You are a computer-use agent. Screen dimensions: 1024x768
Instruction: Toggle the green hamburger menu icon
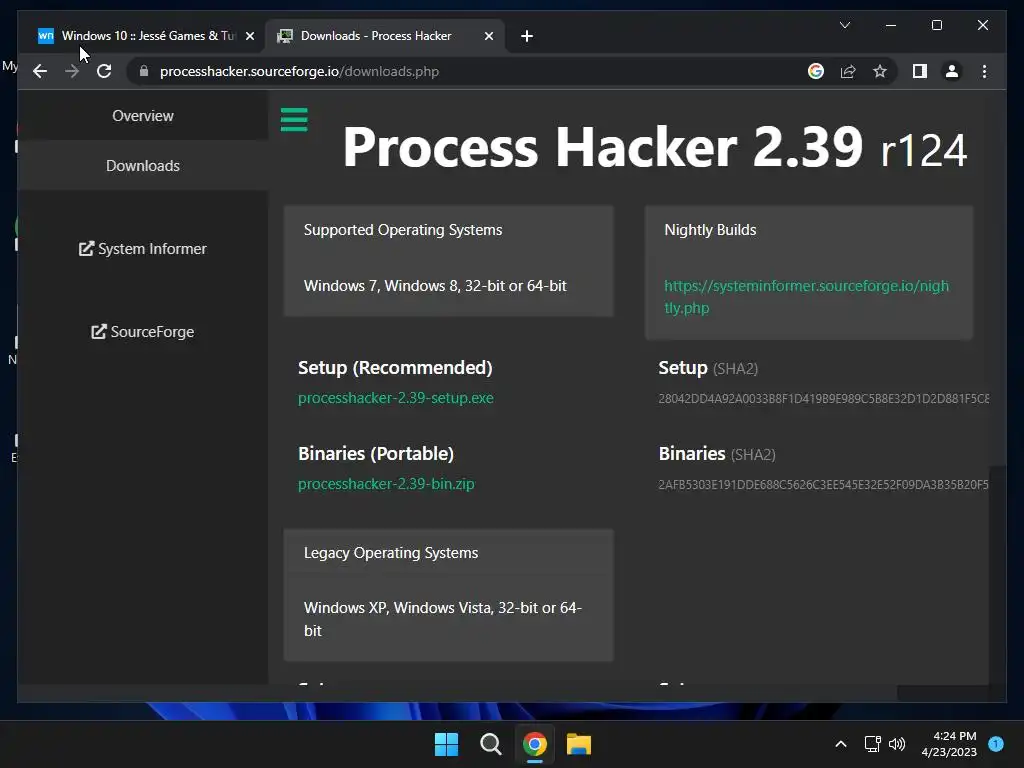294,120
